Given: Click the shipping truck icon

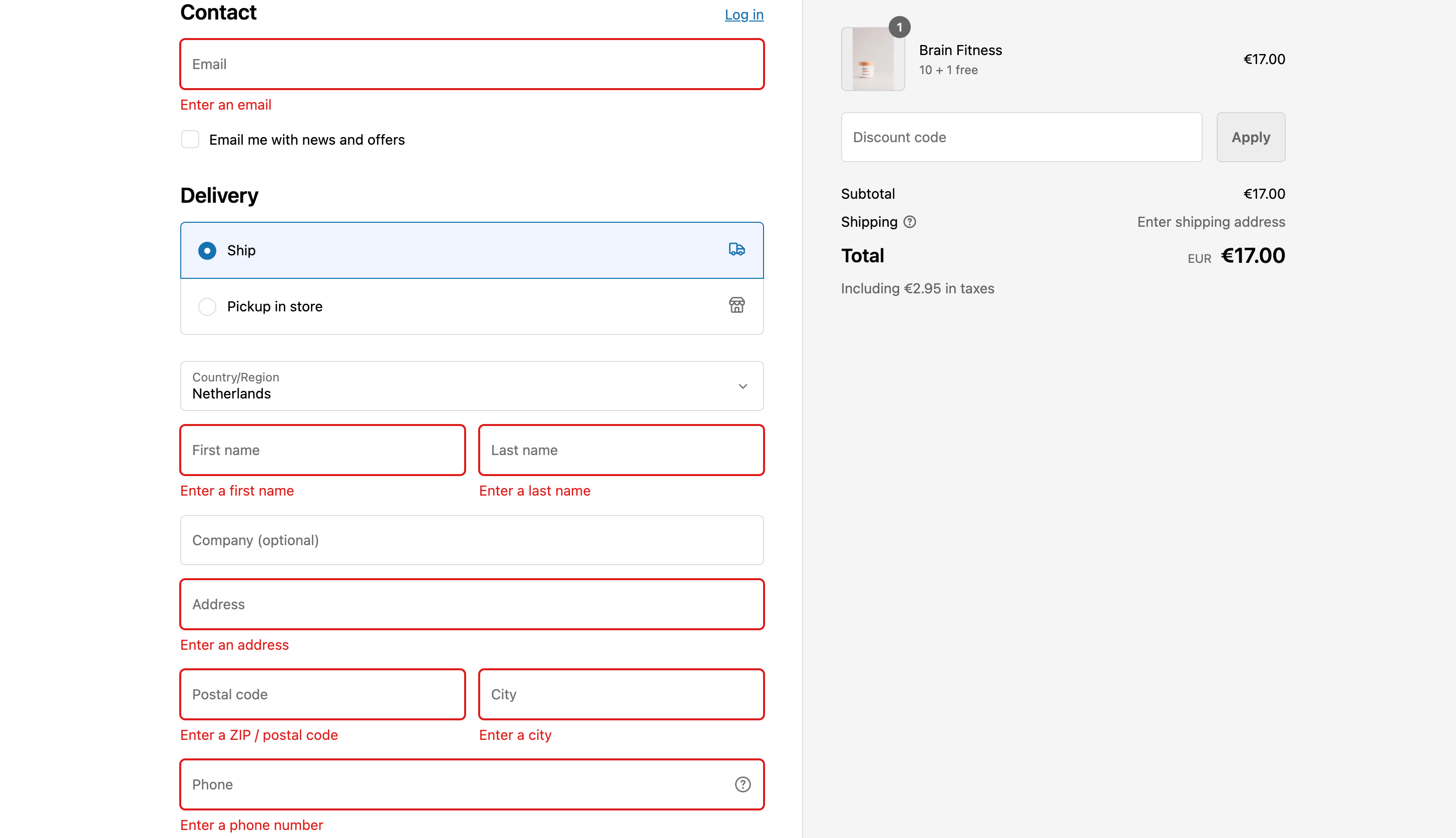Looking at the screenshot, I should point(737,249).
